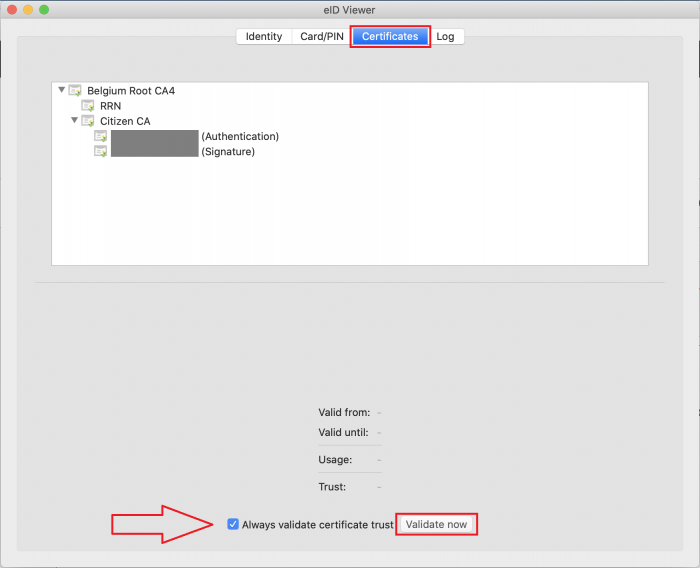This screenshot has height=568, width=700.
Task: Open the Log tab
Action: click(x=446, y=37)
